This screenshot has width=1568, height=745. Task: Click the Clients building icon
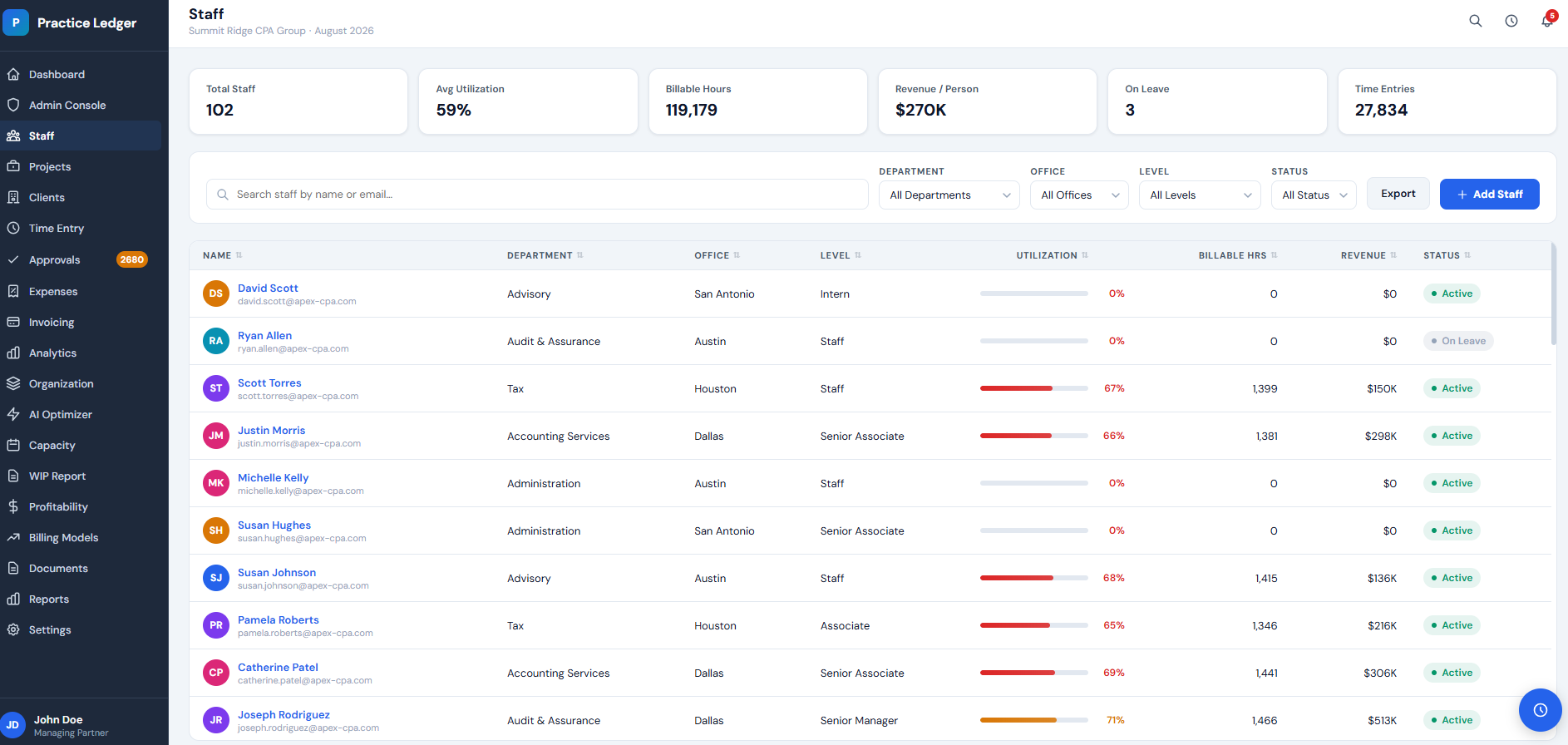coord(13,197)
